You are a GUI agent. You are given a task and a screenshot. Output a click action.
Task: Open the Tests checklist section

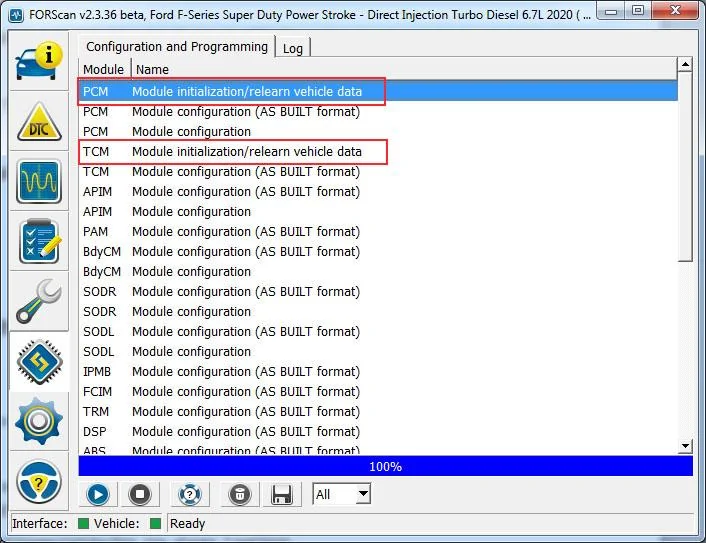39,241
